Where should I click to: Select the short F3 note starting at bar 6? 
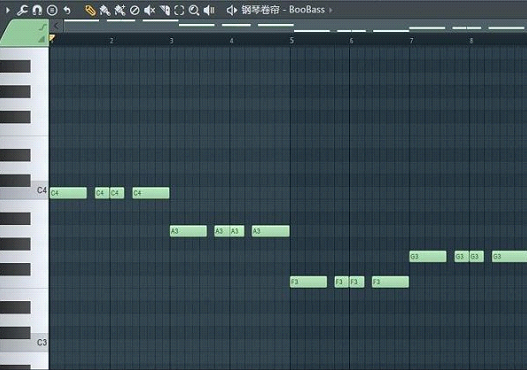click(x=357, y=282)
